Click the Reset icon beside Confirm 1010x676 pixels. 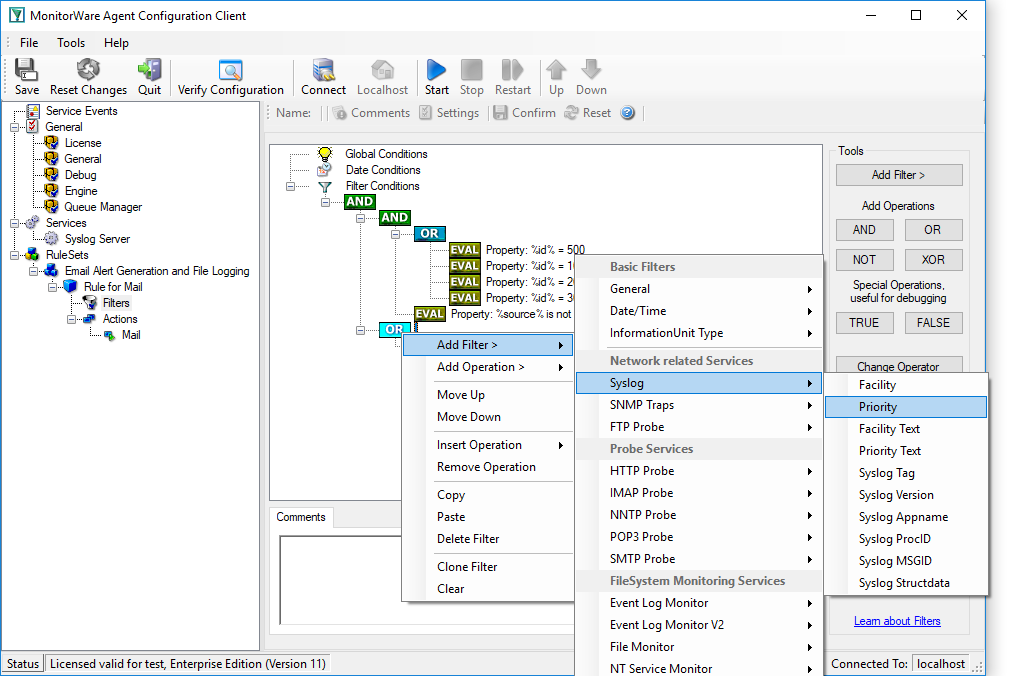(x=571, y=113)
